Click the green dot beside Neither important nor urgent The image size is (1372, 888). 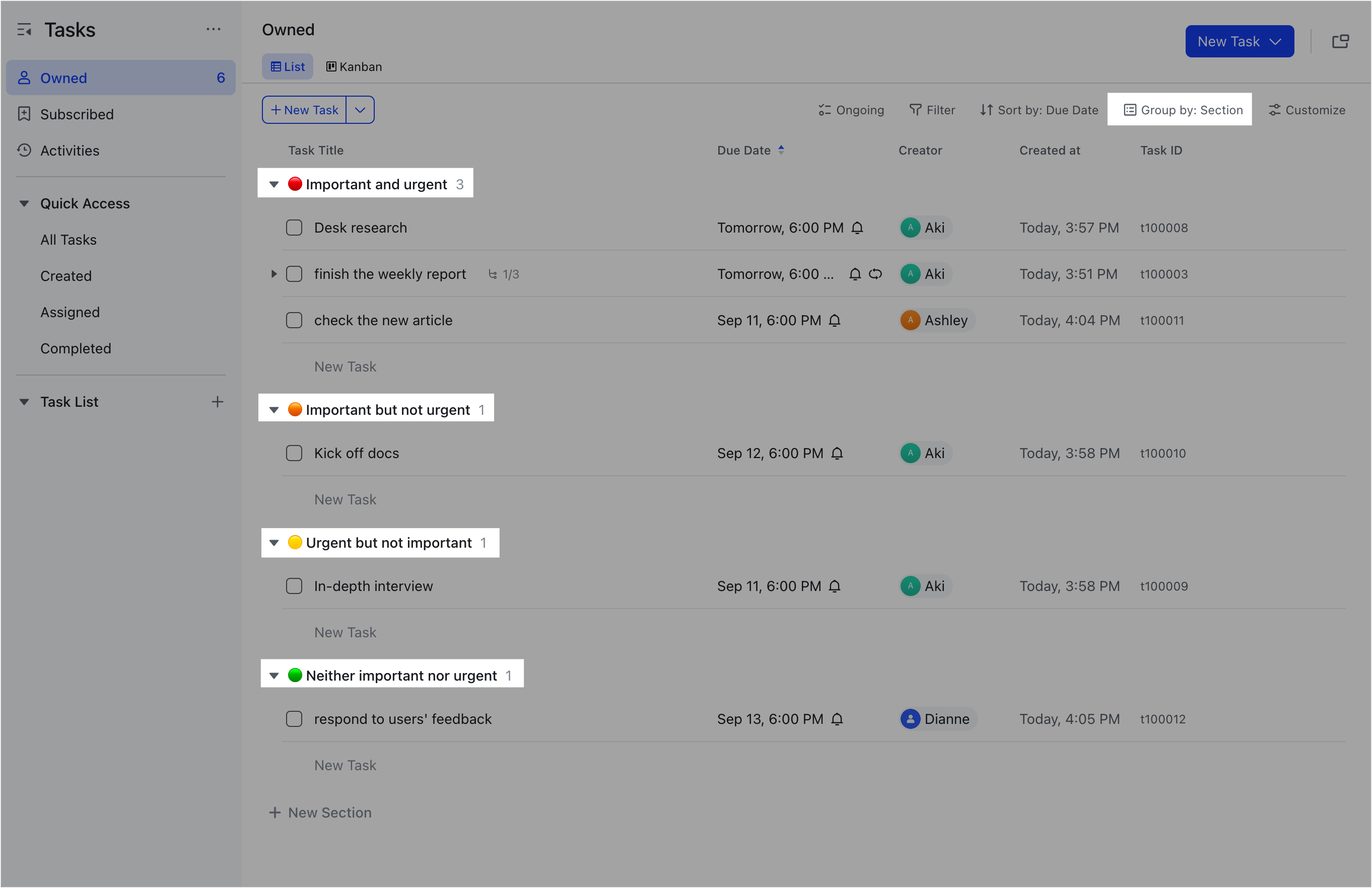pos(296,676)
